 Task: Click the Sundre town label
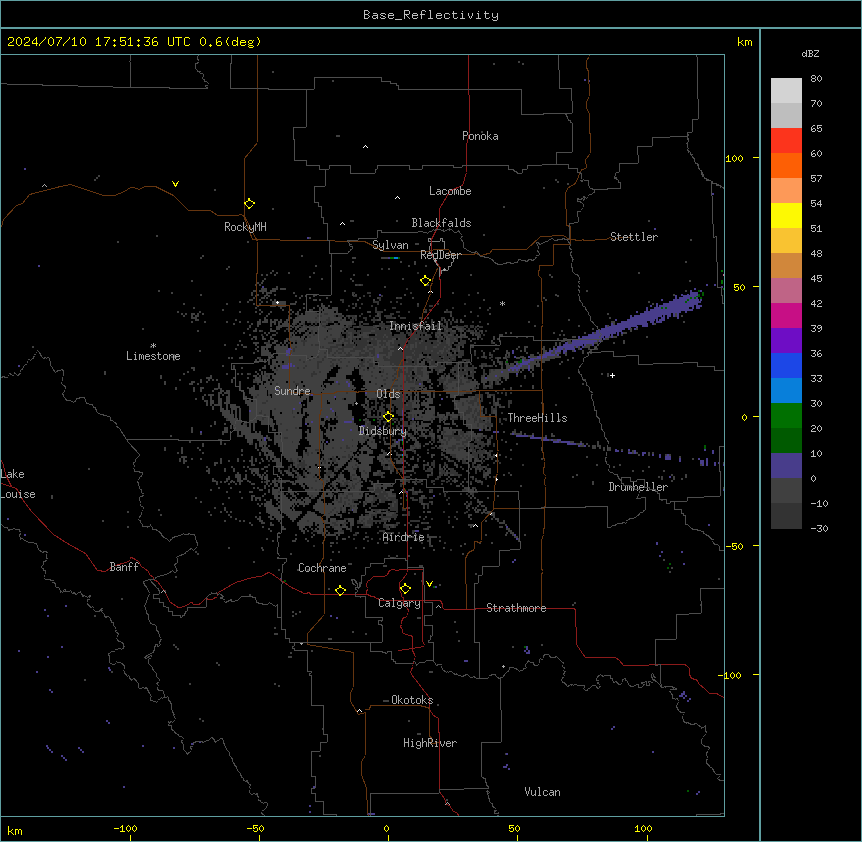coord(292,391)
